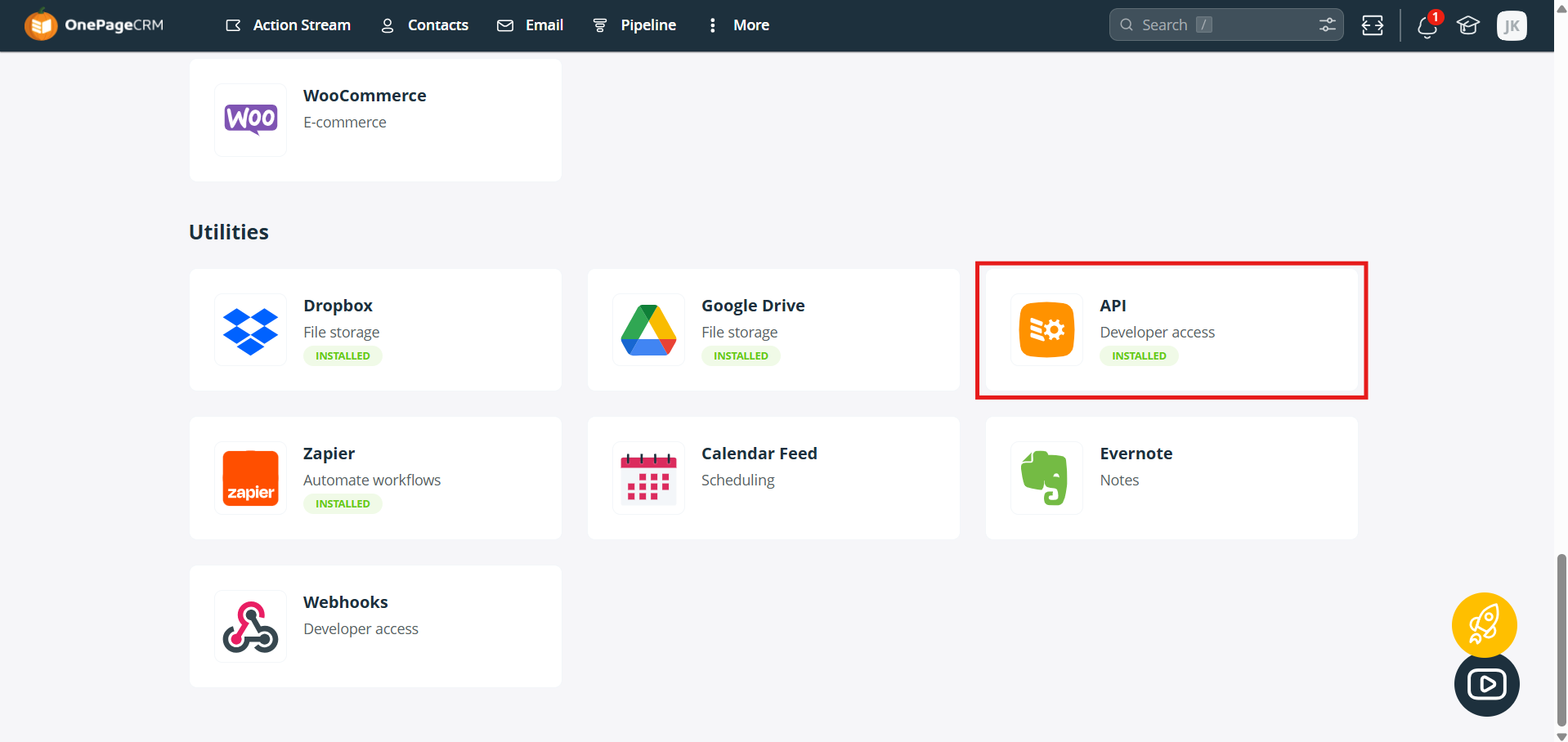Screen dimensions: 1568x742
Task: Open the Evernote integration card
Action: click(1172, 478)
